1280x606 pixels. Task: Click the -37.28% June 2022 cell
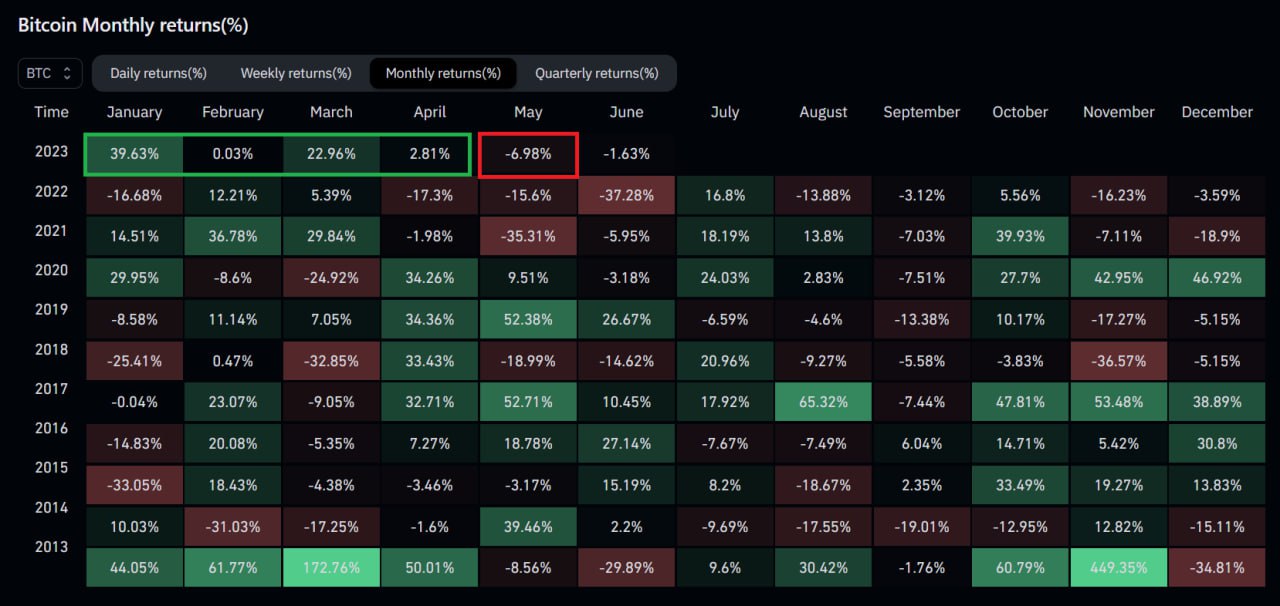(x=626, y=195)
